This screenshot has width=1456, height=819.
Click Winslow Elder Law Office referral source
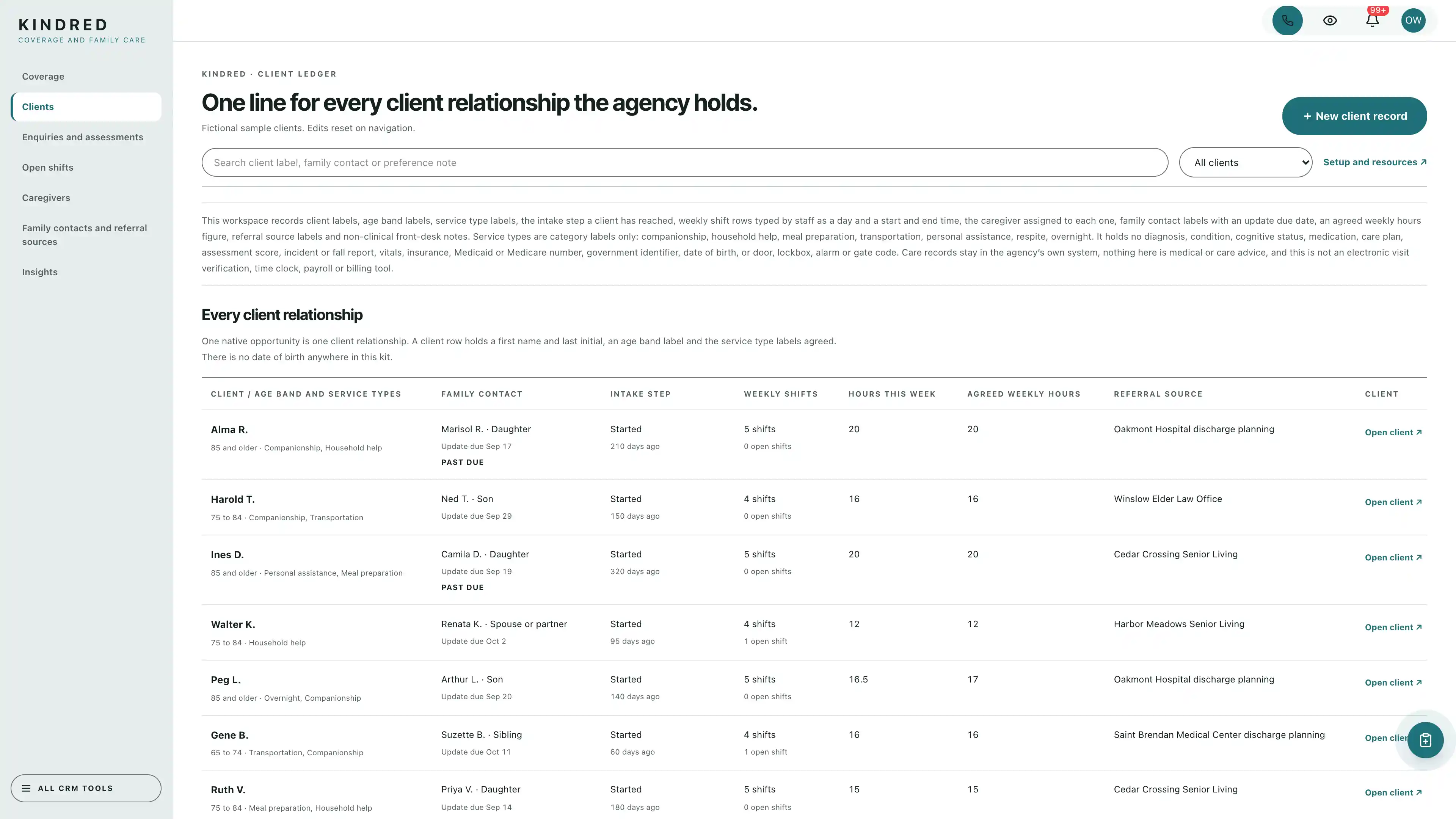click(1167, 499)
